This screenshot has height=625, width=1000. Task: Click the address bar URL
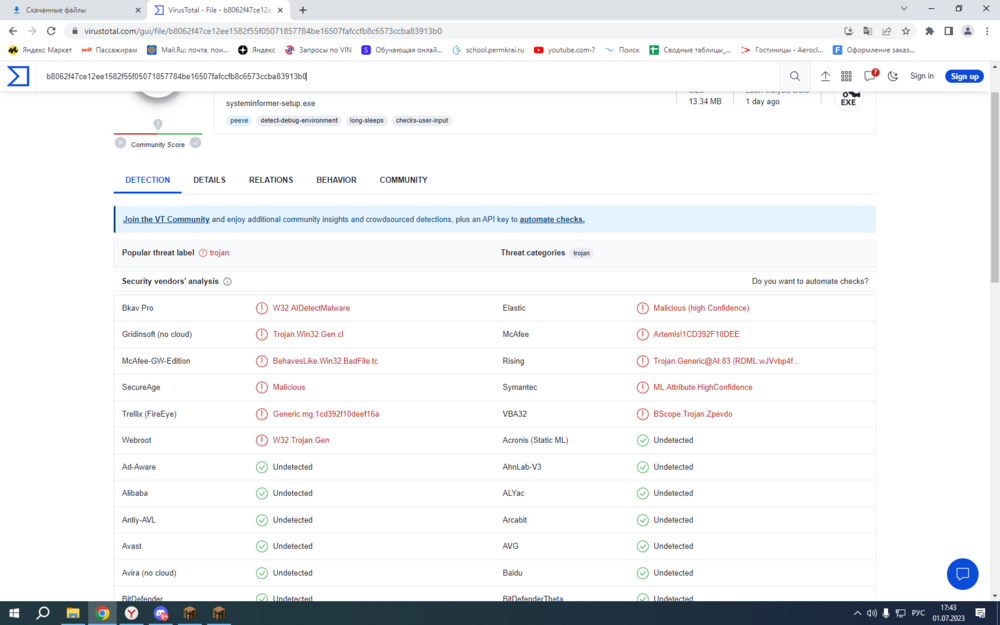click(x=263, y=31)
